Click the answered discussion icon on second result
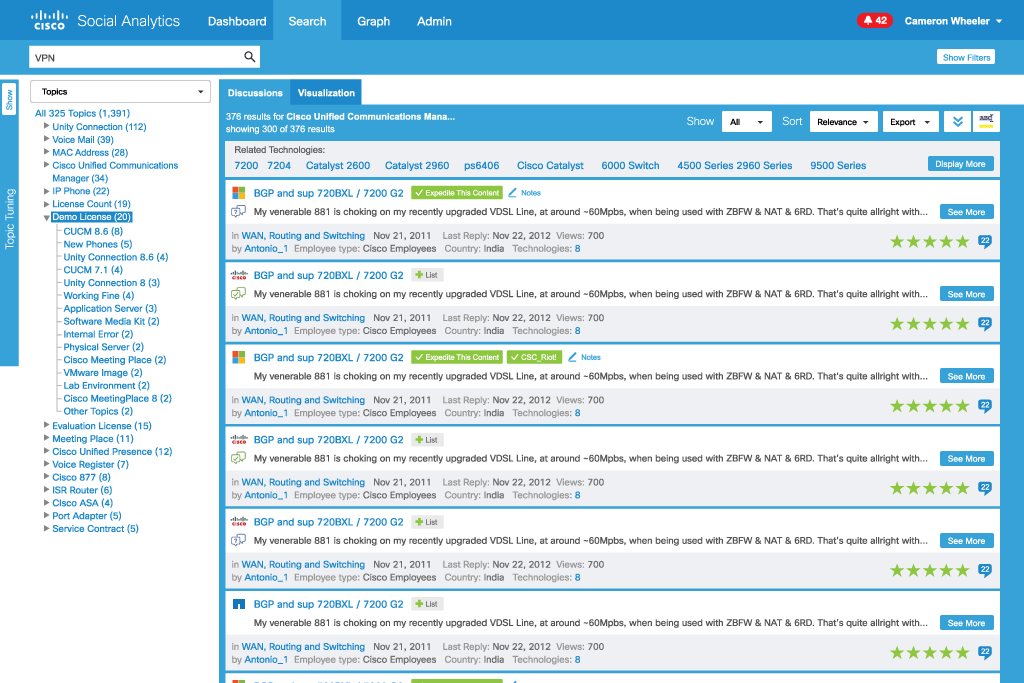 pyautogui.click(x=238, y=294)
